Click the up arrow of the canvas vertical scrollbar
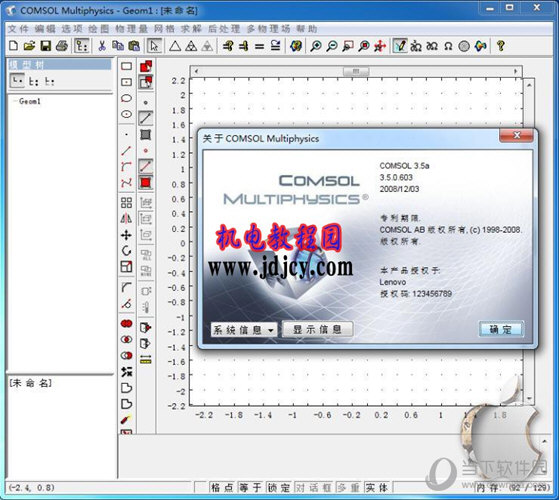Image resolution: width=559 pixels, height=500 pixels. [x=529, y=85]
